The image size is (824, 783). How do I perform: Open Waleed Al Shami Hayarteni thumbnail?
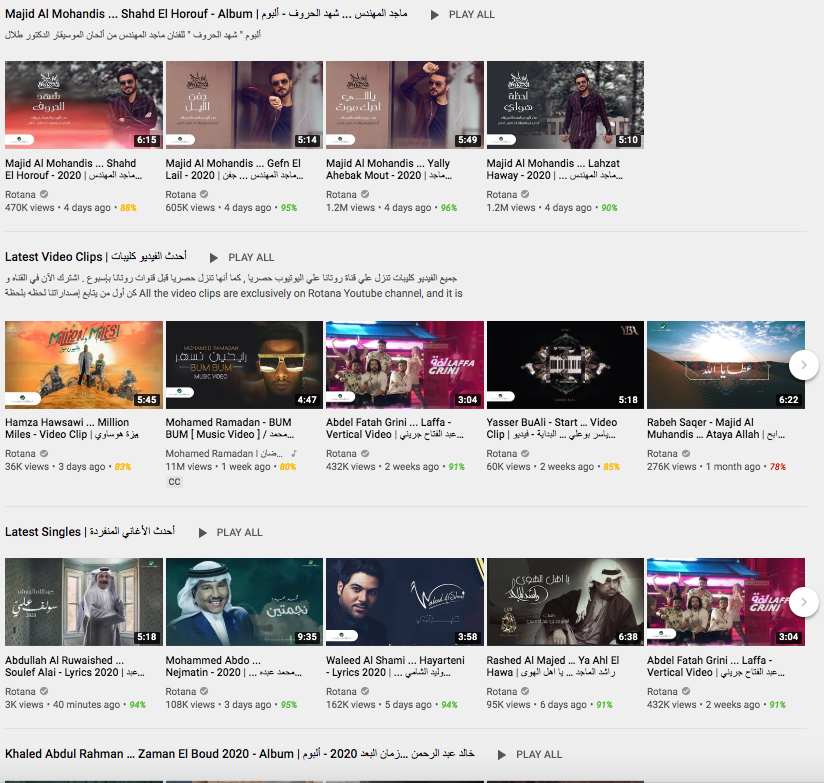405,602
